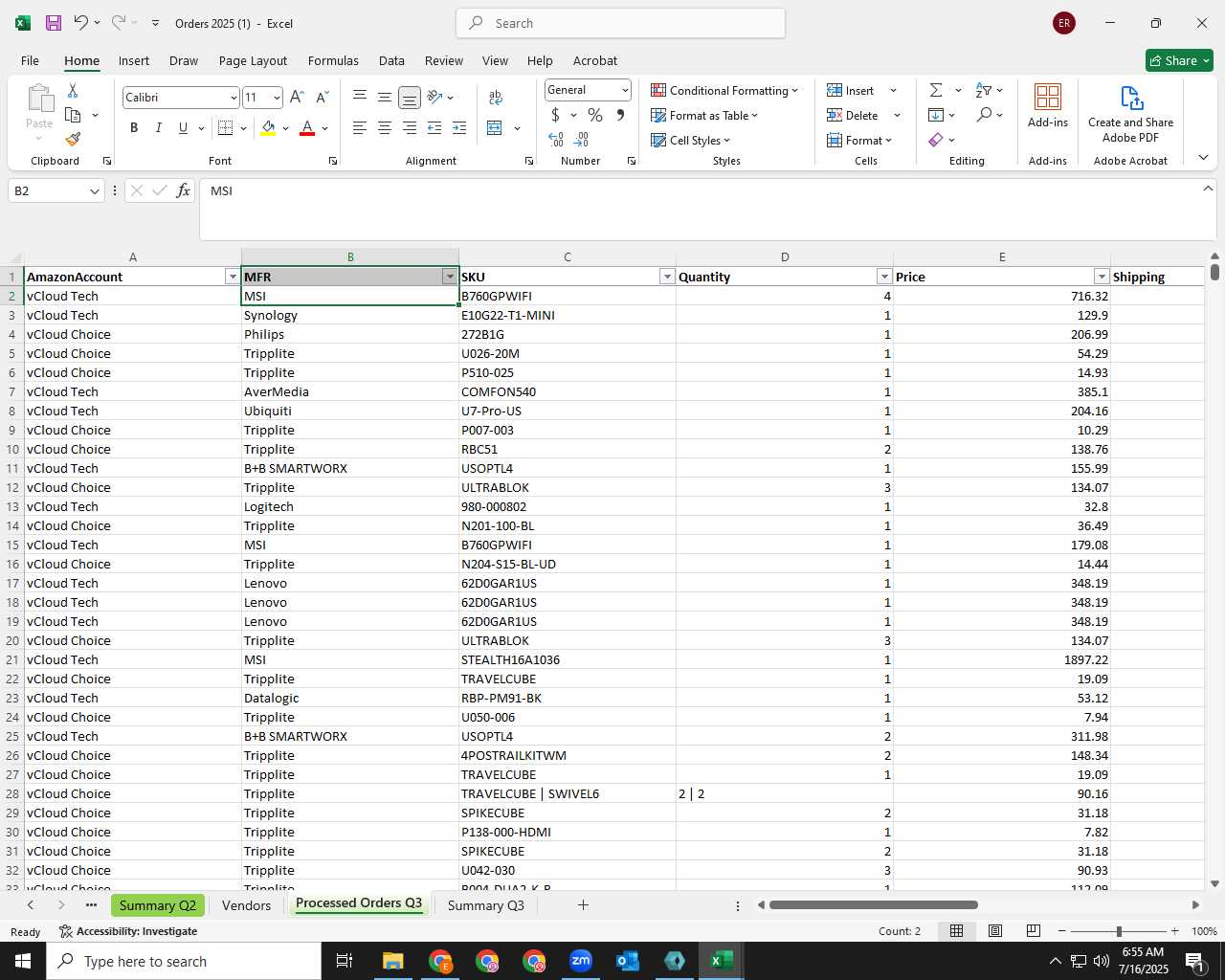Select Middle Align vertical alignment
Image resolution: width=1225 pixels, height=980 pixels.
tap(384, 97)
